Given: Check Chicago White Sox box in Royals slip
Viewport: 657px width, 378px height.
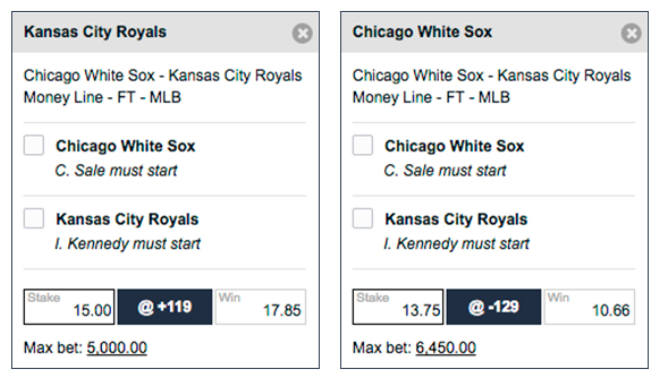Looking at the screenshot, I should [x=34, y=145].
